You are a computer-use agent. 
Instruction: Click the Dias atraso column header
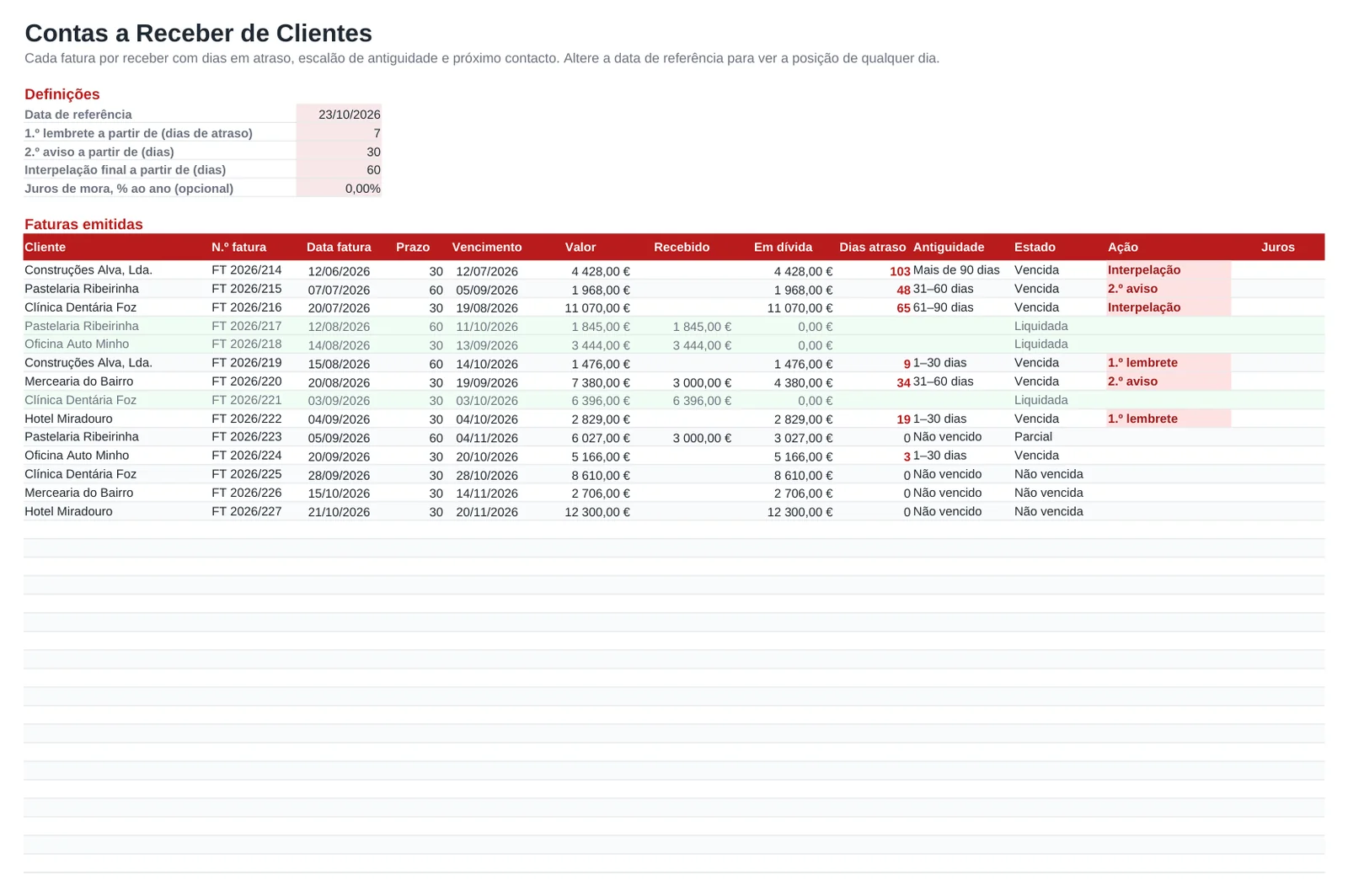click(x=872, y=247)
